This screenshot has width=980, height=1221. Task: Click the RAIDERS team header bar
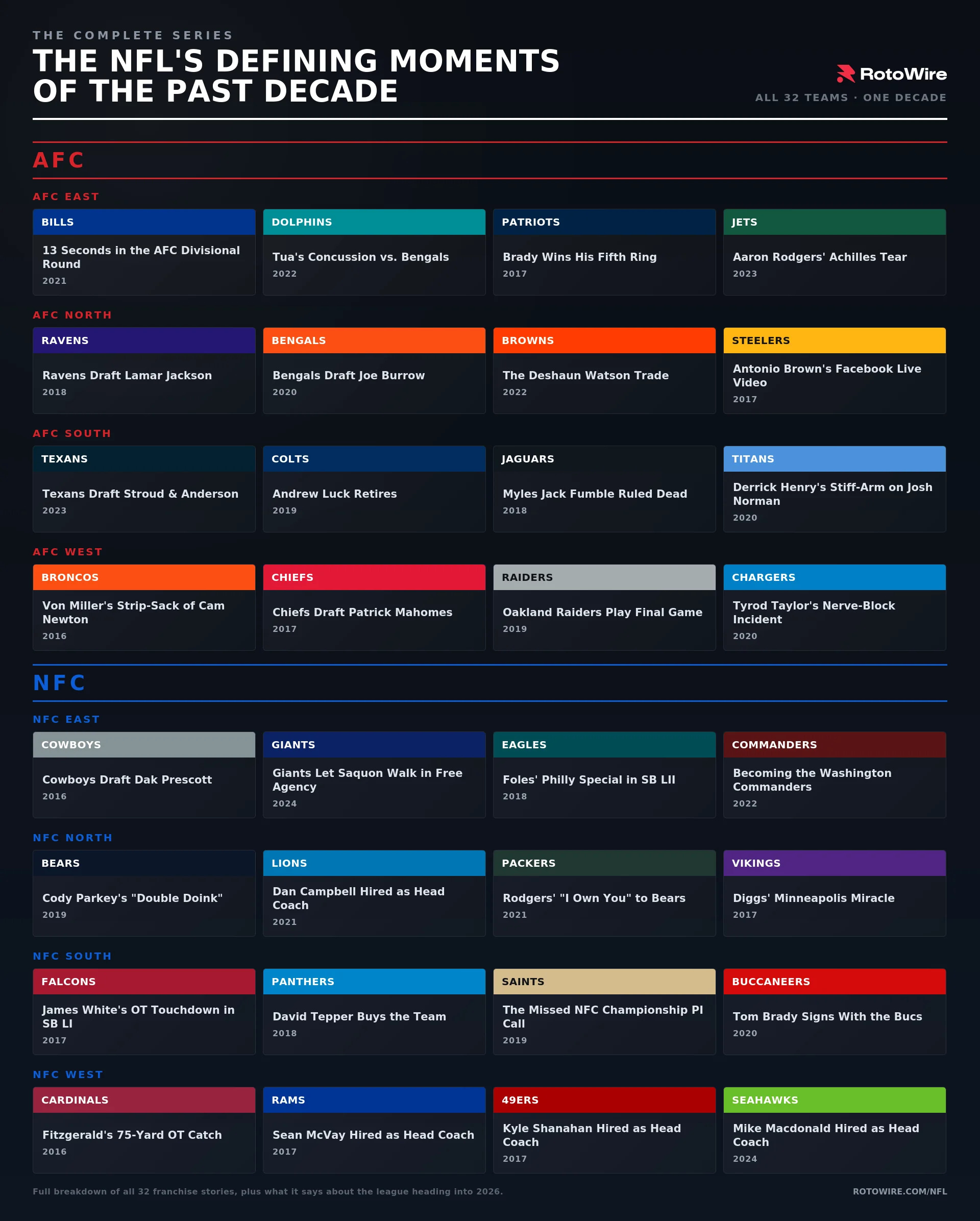pos(604,577)
